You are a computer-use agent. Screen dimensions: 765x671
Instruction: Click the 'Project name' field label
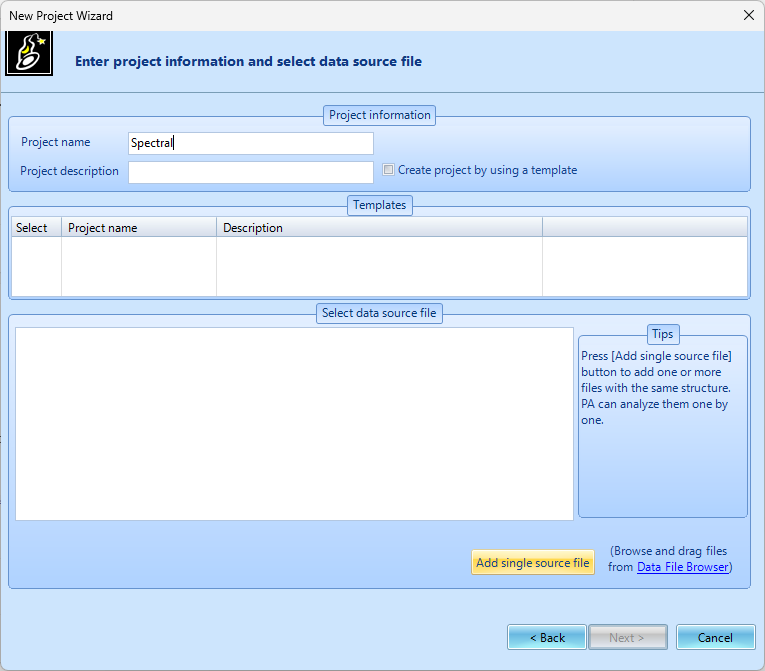(x=56, y=142)
